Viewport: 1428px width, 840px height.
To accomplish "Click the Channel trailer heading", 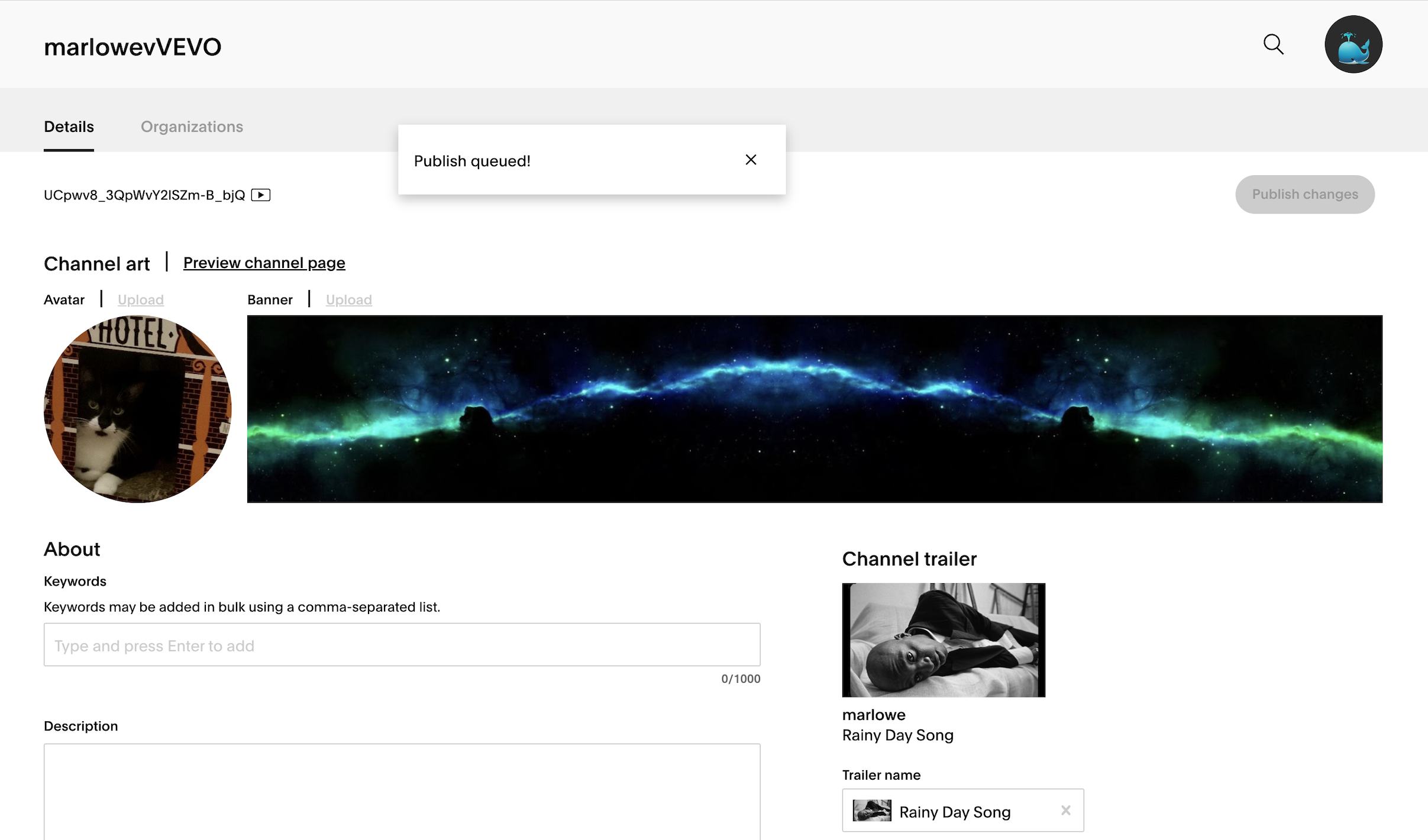I will coord(909,559).
